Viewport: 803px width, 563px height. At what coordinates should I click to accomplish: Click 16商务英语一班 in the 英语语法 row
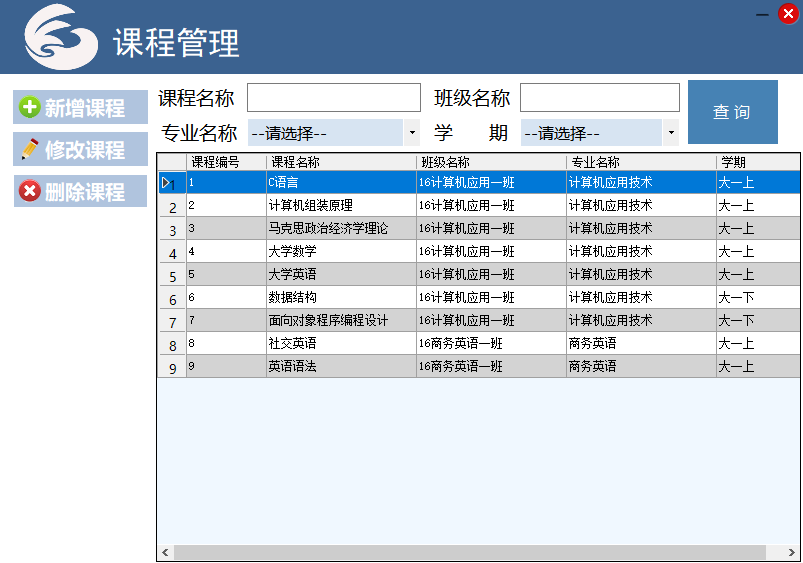[491, 367]
